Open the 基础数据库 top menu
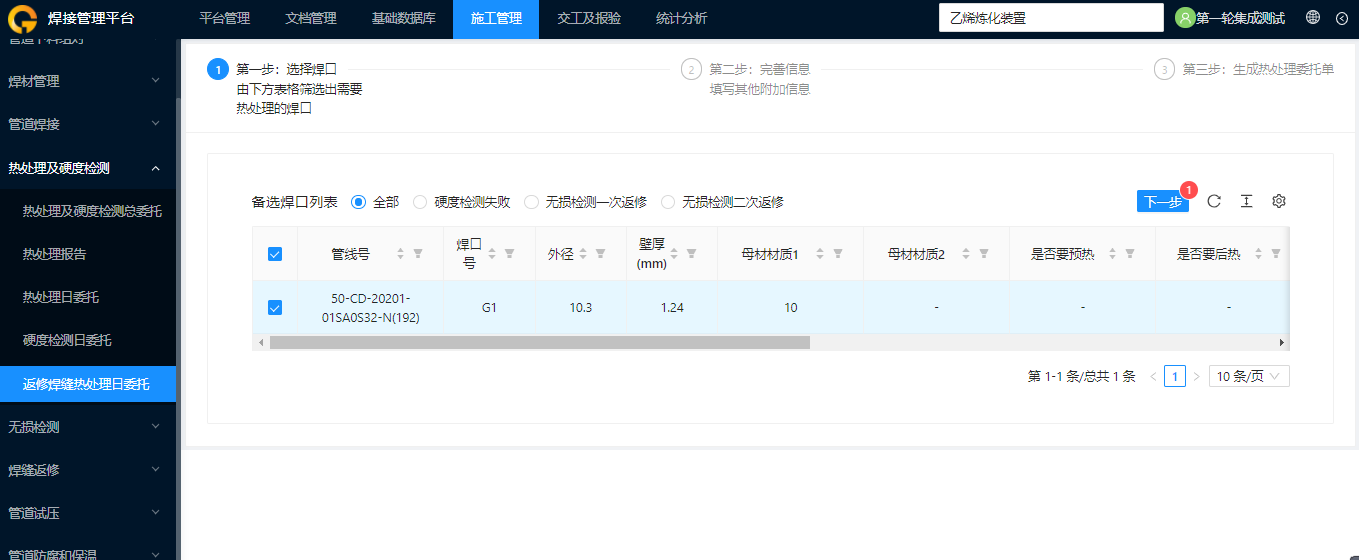The width and height of the screenshot is (1359, 560). coord(403,18)
